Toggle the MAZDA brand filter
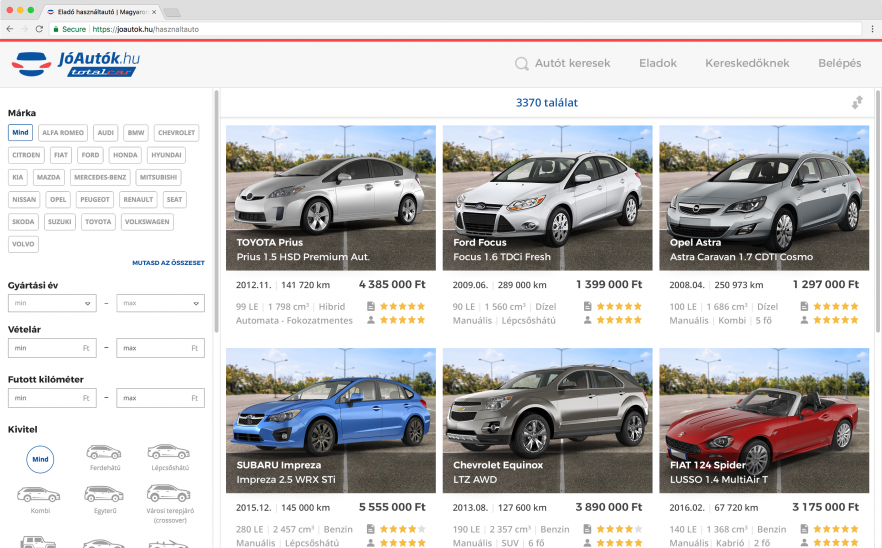Viewport: 882px width, 548px height. [x=48, y=177]
